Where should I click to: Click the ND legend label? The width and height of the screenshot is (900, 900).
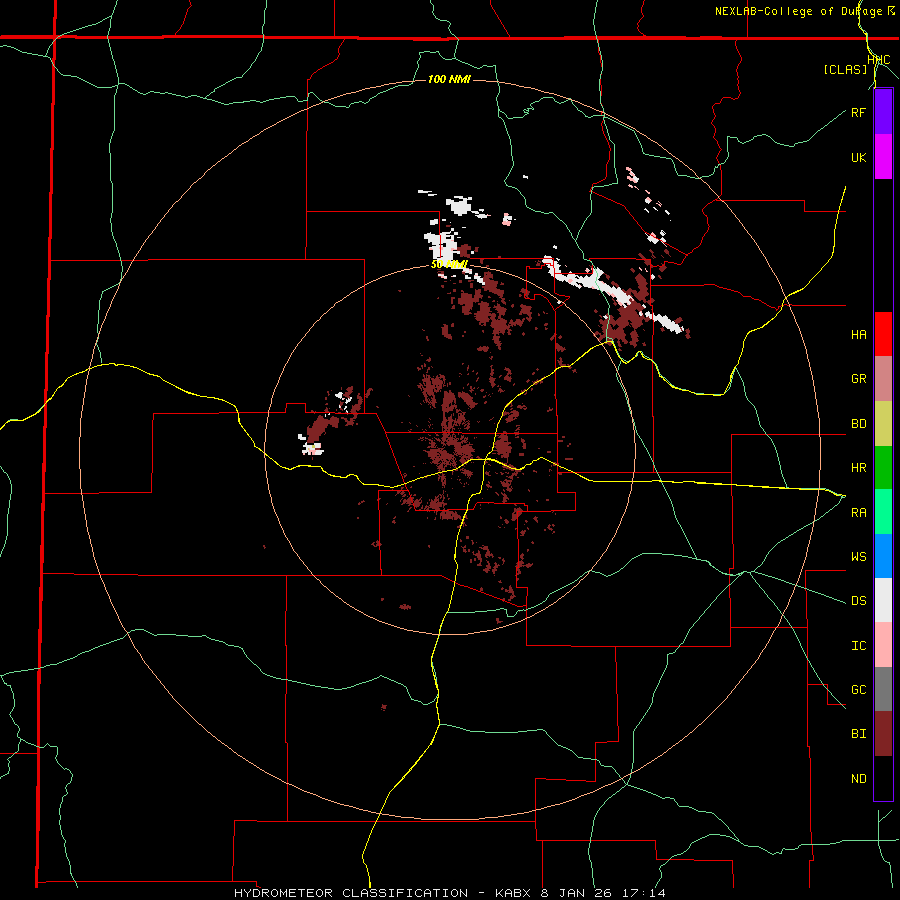click(x=858, y=779)
